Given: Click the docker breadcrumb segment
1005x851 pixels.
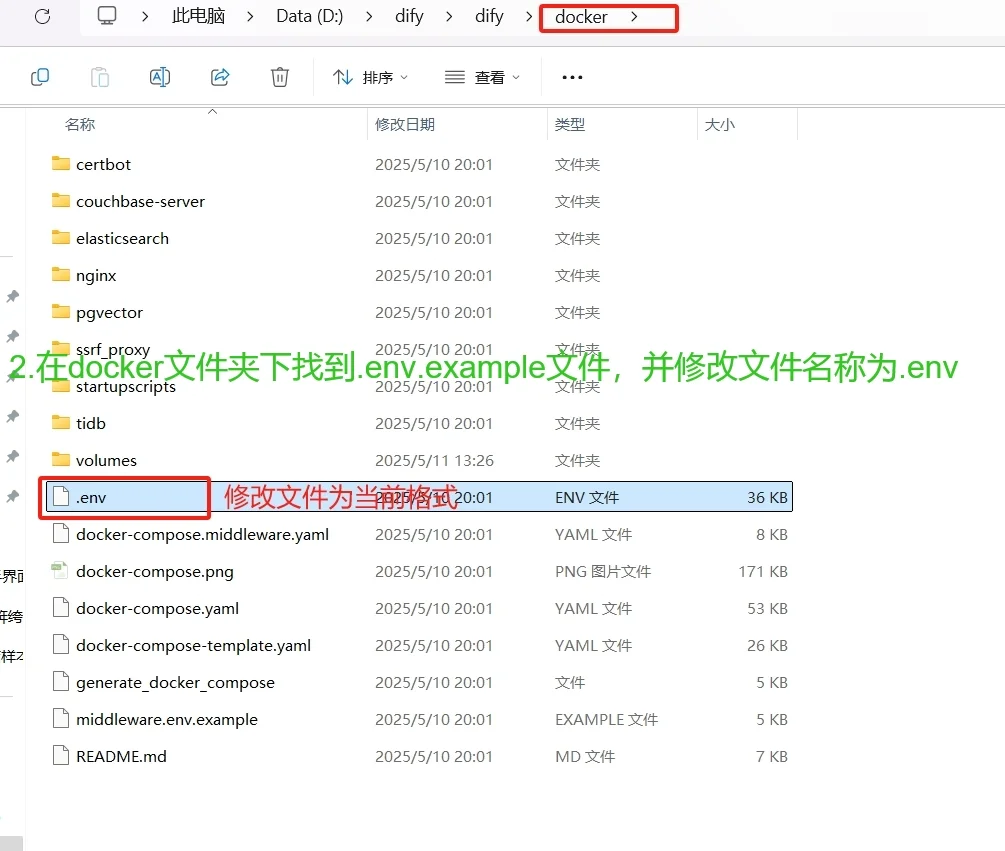Looking at the screenshot, I should [581, 17].
